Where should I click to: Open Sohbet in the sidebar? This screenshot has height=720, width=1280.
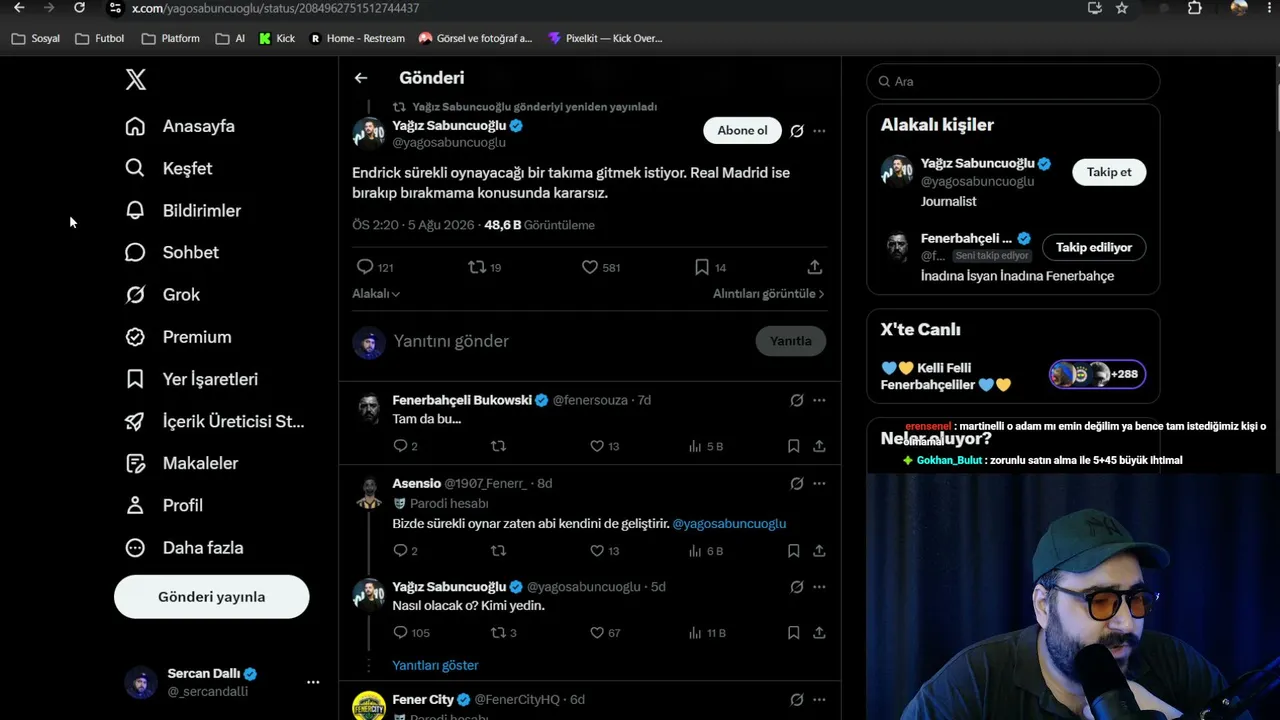(172, 253)
